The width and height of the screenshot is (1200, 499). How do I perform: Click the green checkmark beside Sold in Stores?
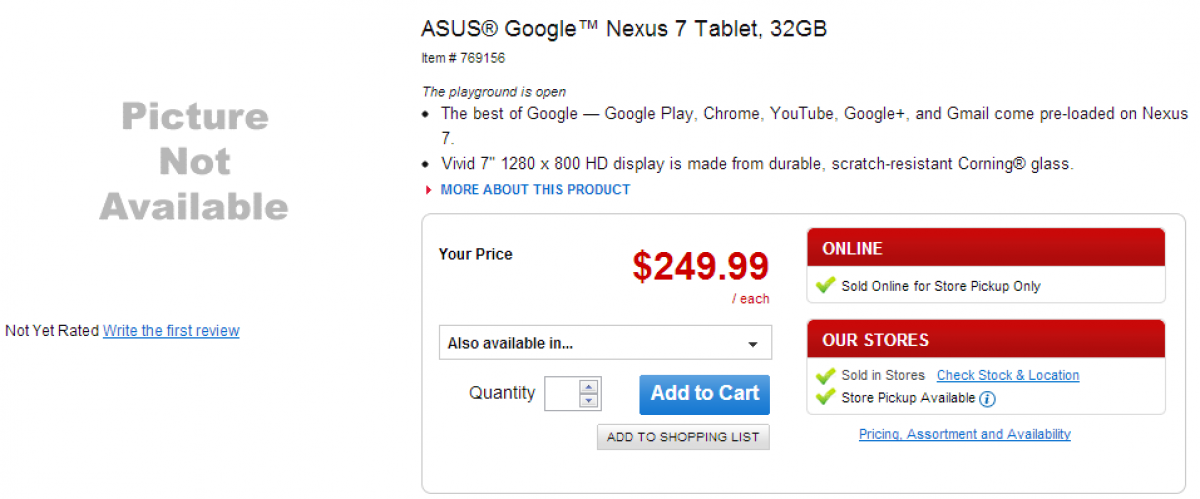coord(825,376)
